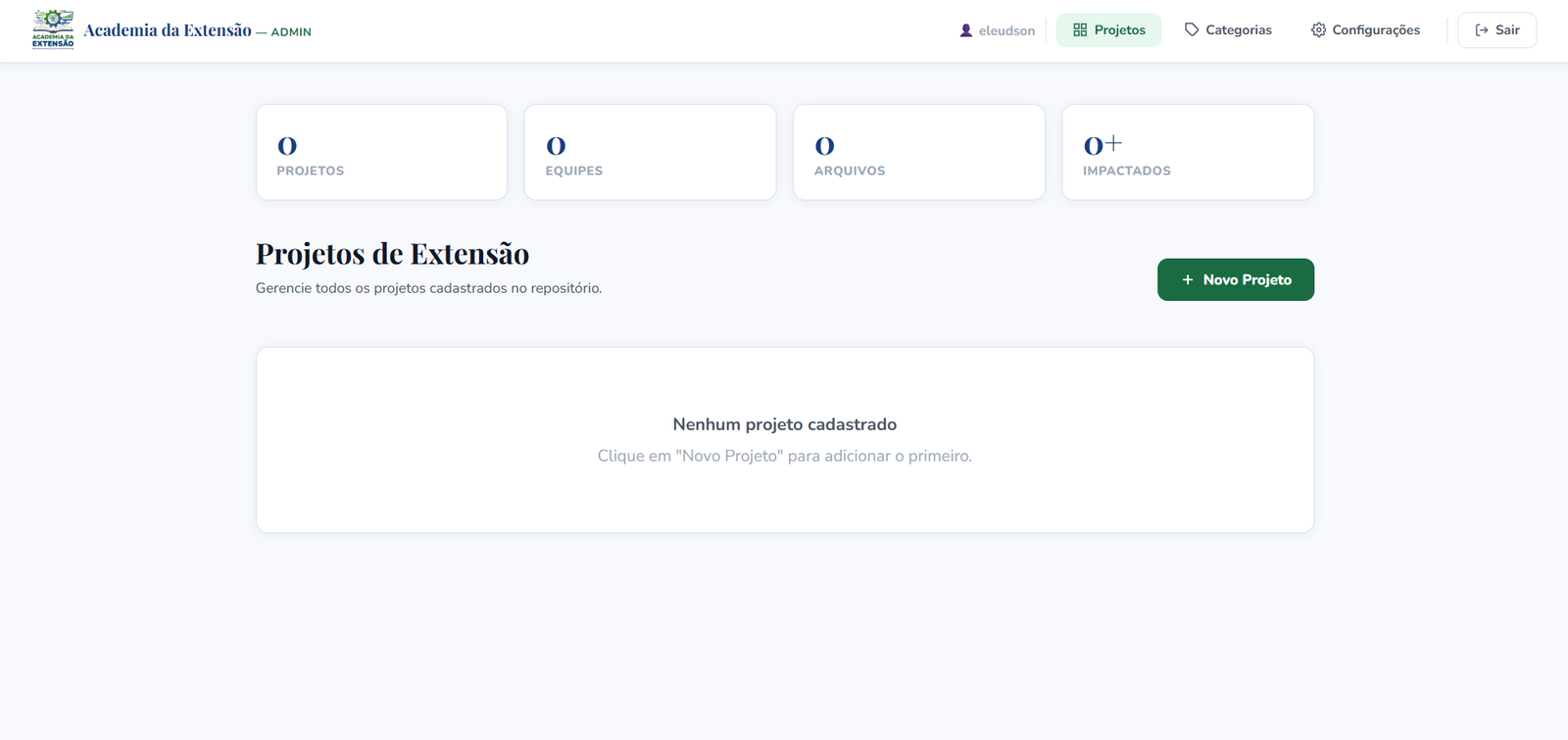Create a project with Novo Projeto button

click(1236, 279)
